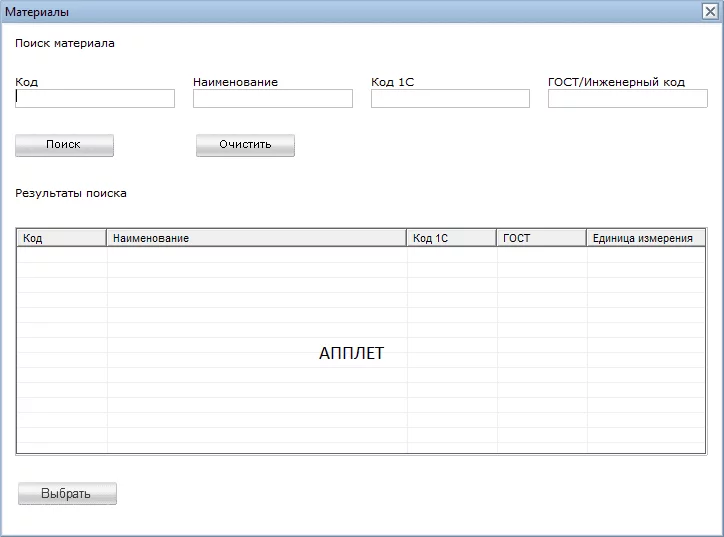Click into the Наименование search text box
This screenshot has width=724, height=537.
coord(273,98)
